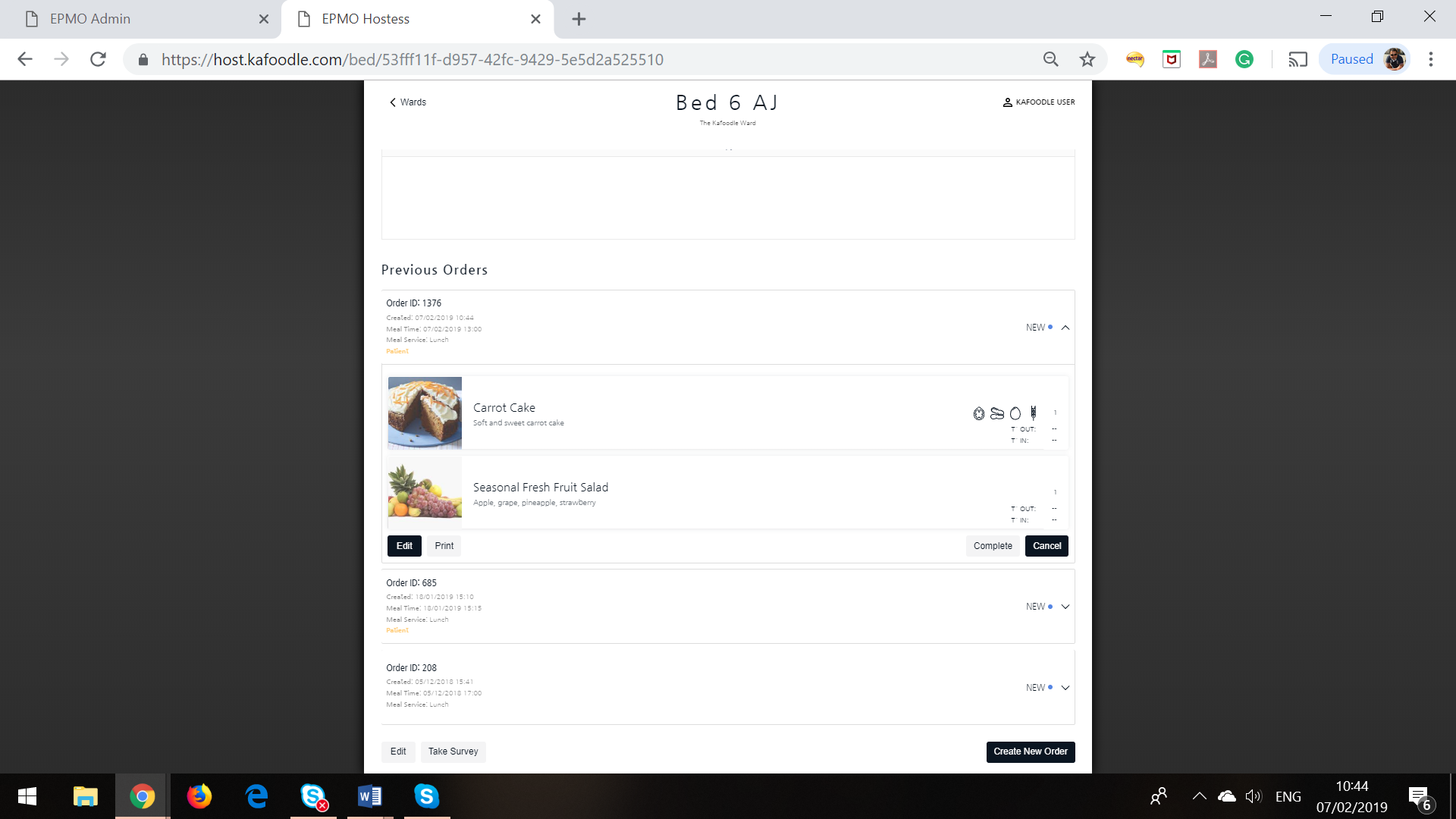Image resolution: width=1456 pixels, height=819 pixels.
Task: Click the Edit button for Order 1376
Action: (x=405, y=545)
